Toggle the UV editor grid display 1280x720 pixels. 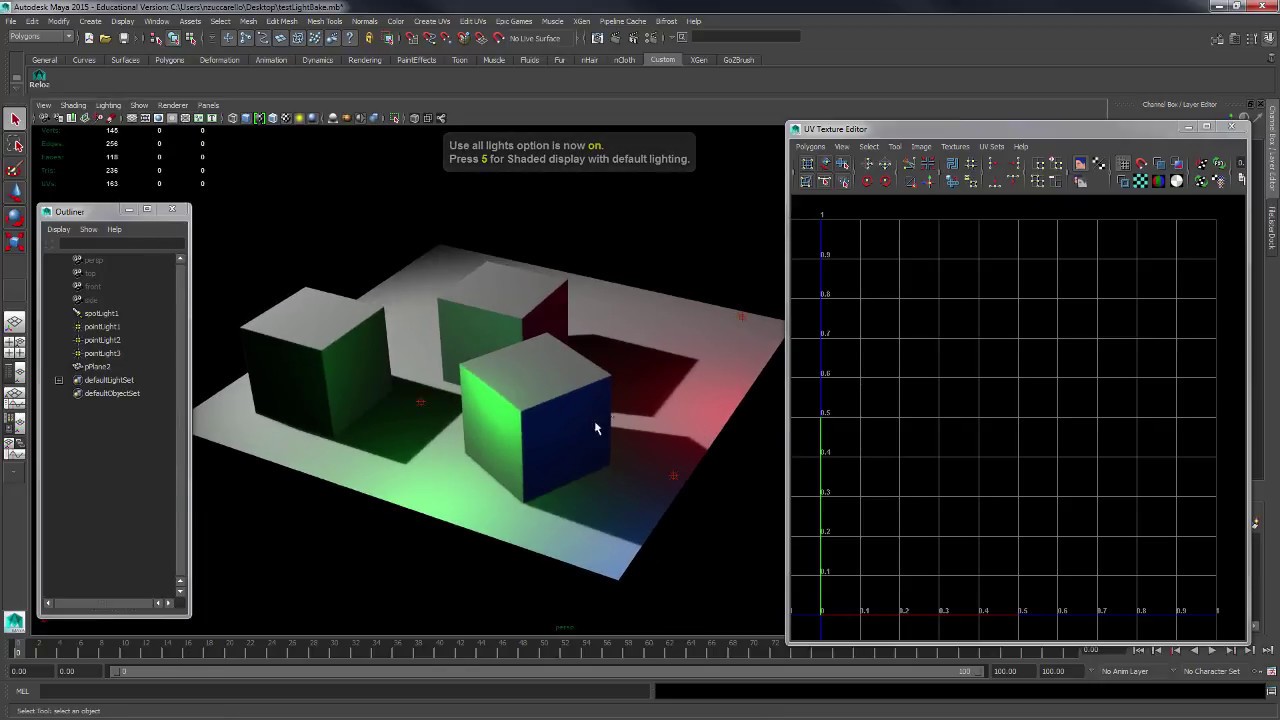(1124, 164)
